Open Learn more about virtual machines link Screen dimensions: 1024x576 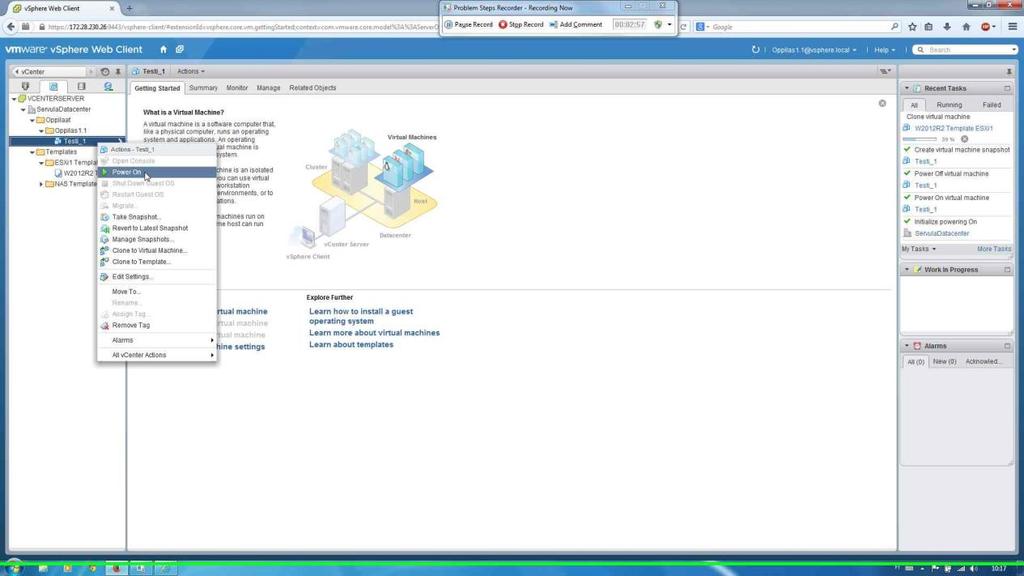point(374,333)
